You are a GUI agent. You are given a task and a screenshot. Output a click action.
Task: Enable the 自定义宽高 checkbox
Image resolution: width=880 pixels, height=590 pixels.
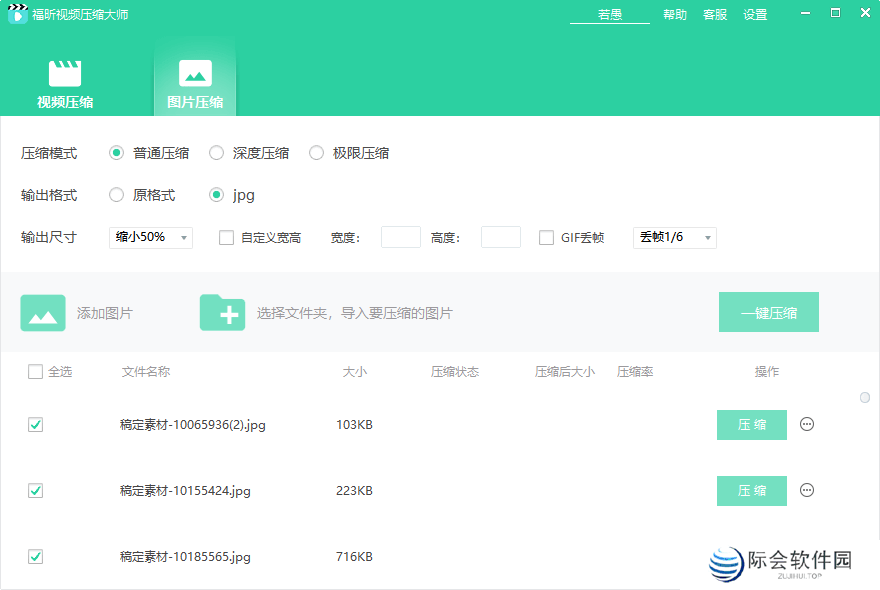(x=225, y=237)
